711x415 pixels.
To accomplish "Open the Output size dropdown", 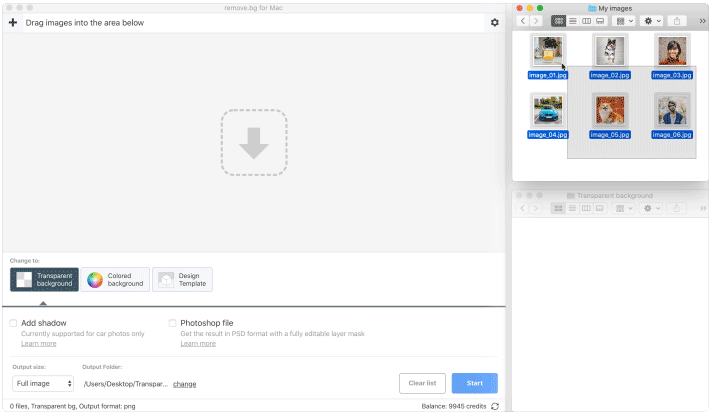I will pos(43,383).
